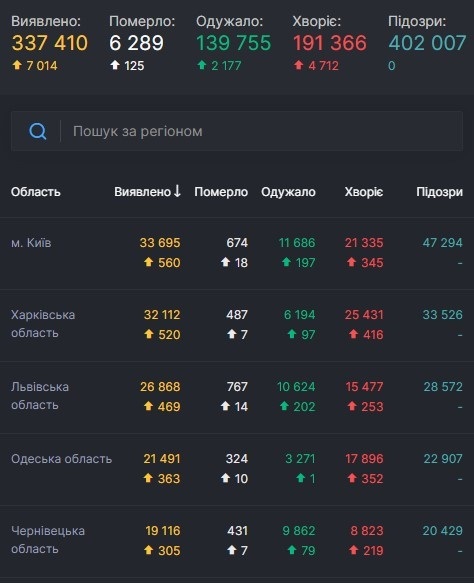Sort table by Область column header
Screen dimensions: 474x583
click(36, 192)
